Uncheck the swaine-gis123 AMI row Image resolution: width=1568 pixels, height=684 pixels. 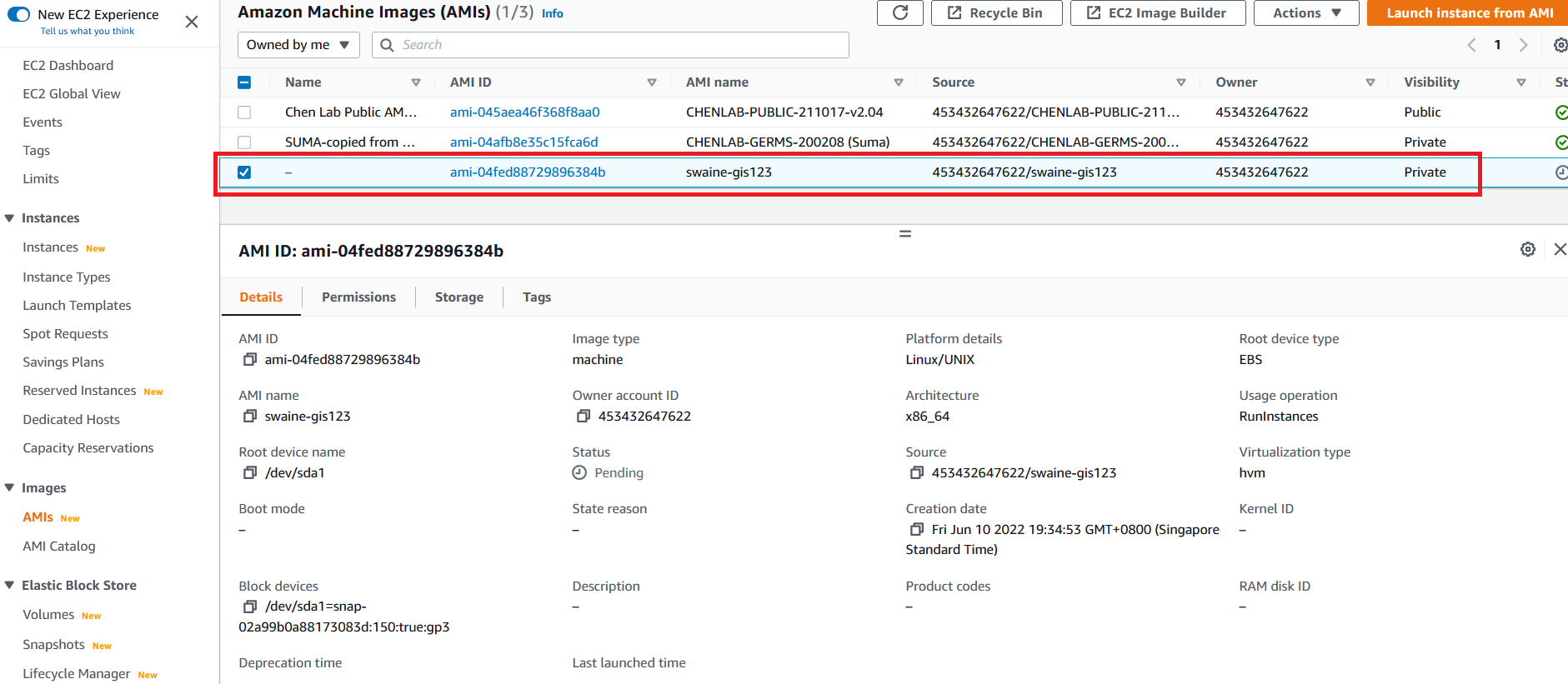point(244,172)
